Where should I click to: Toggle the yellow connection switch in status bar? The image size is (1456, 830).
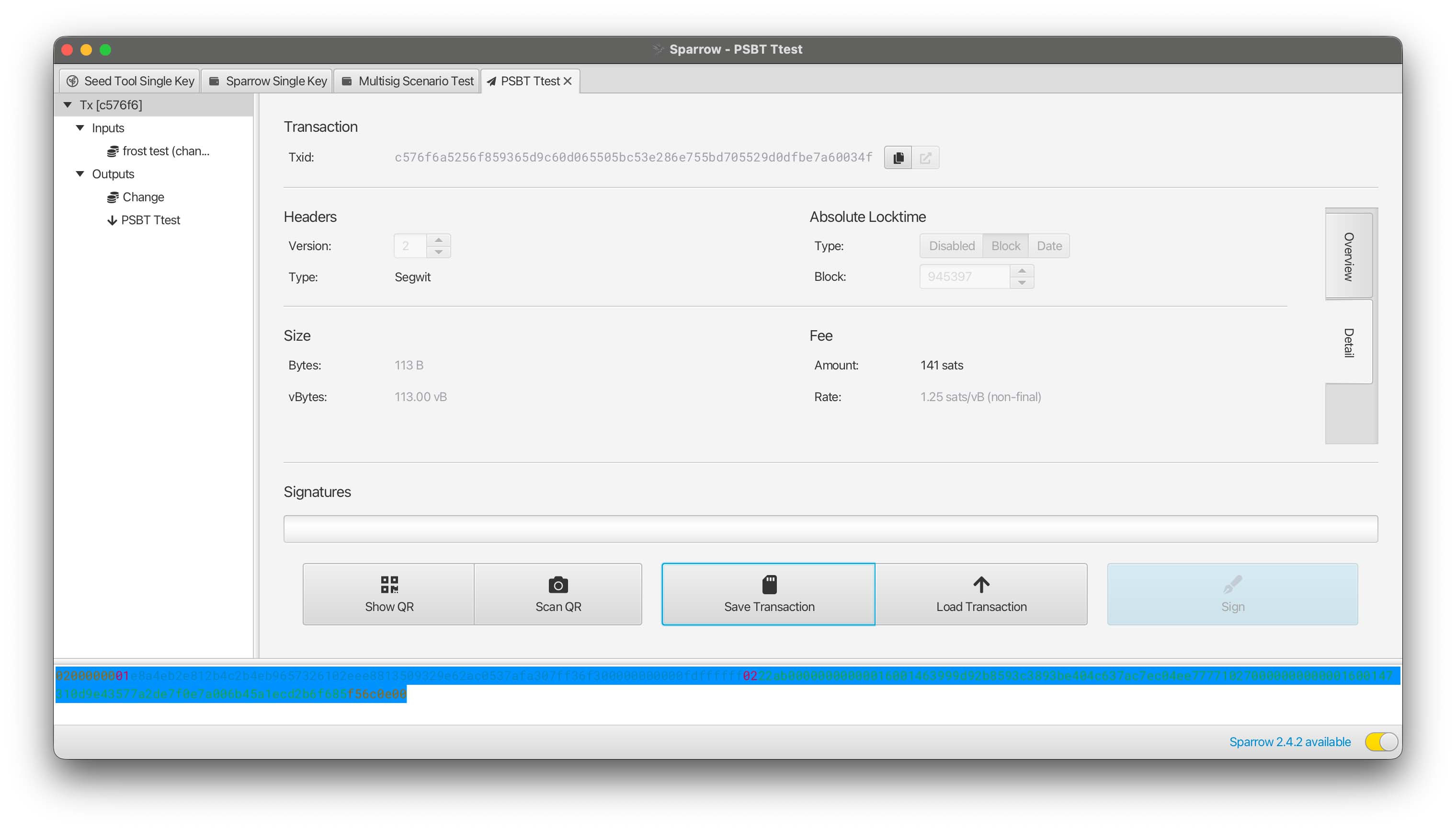point(1381,742)
